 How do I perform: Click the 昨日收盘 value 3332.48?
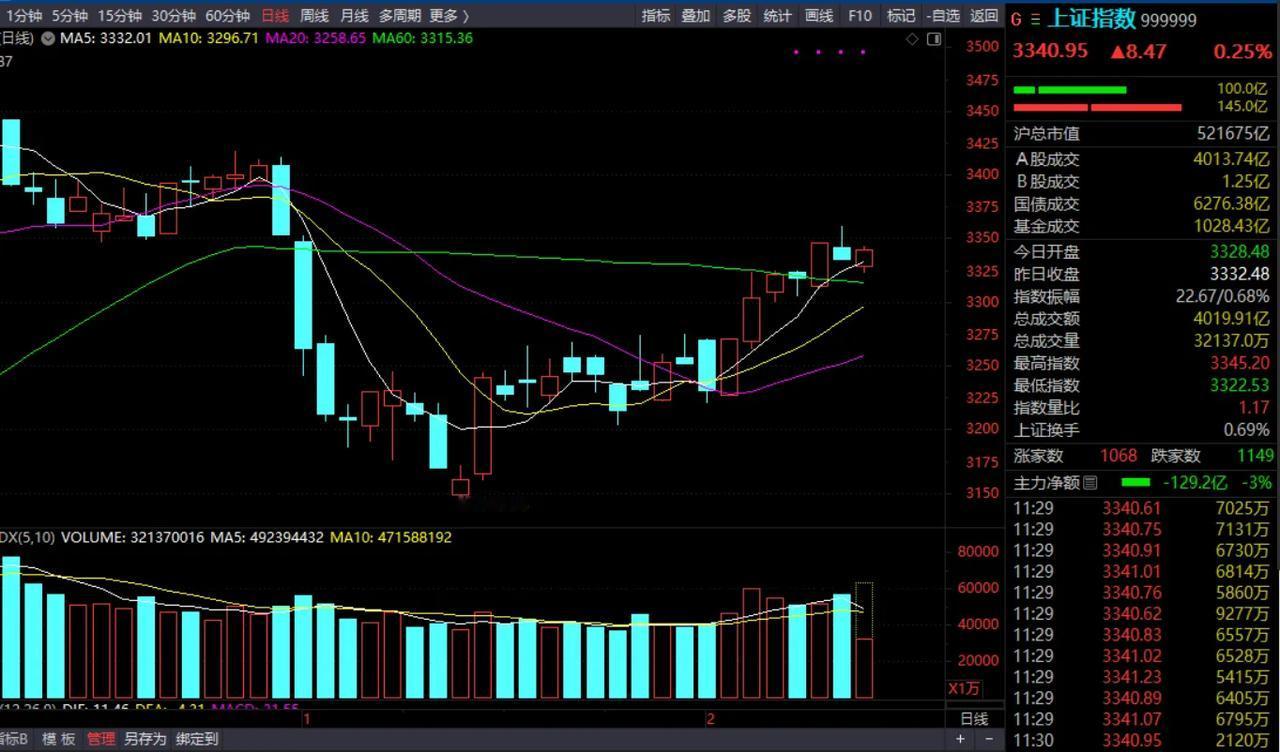pos(1240,274)
